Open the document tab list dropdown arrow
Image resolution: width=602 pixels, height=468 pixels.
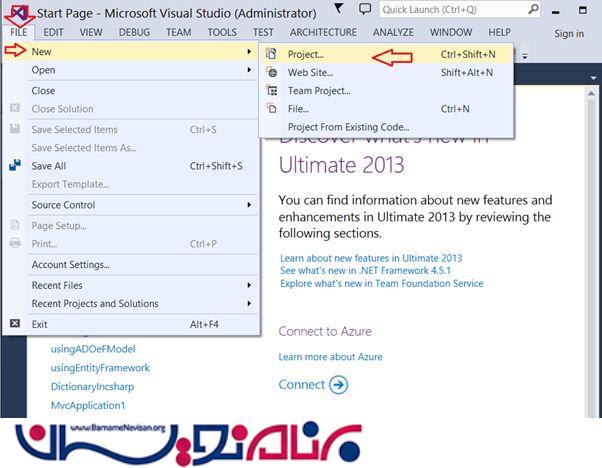(x=594, y=78)
